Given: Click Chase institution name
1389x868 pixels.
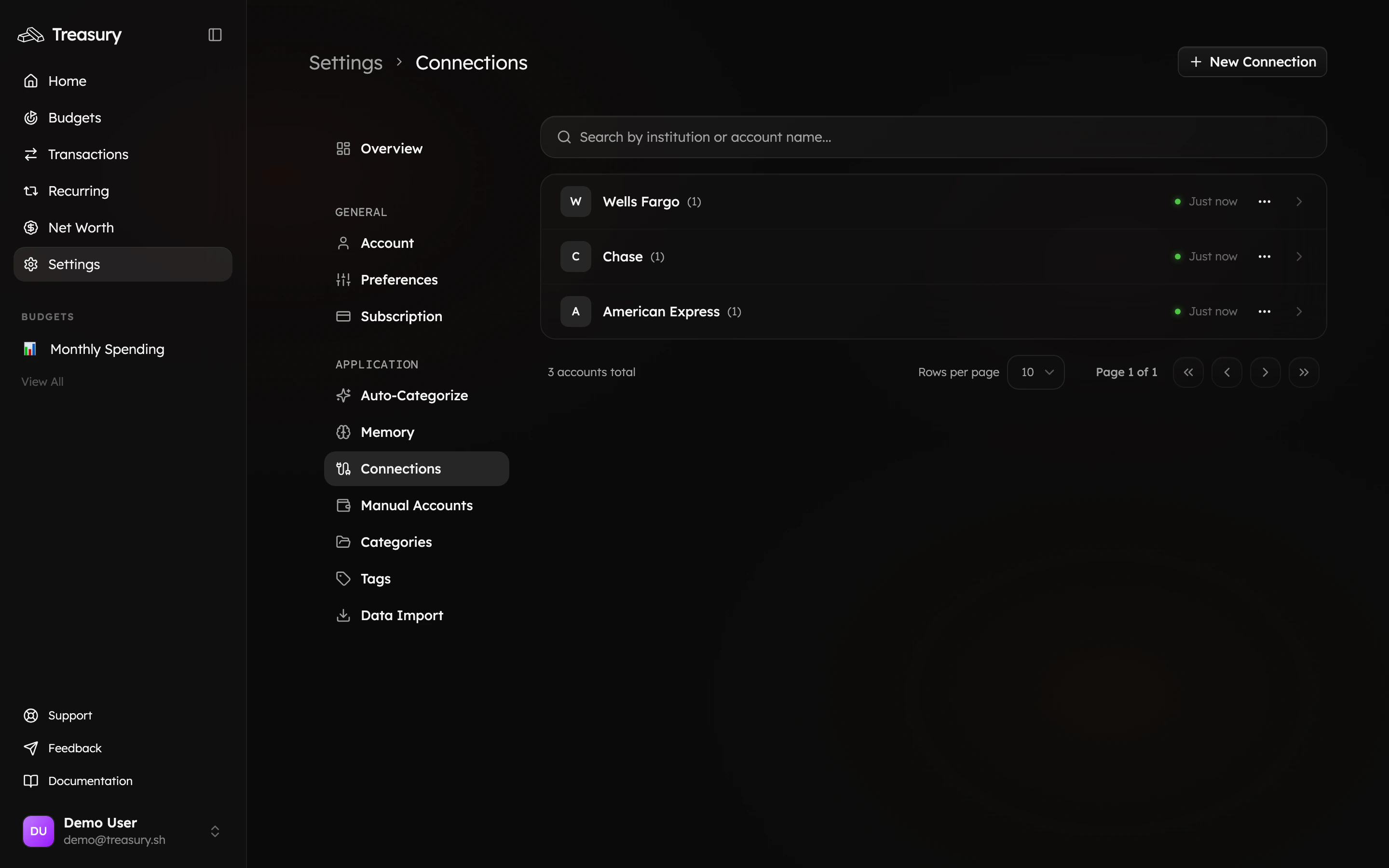Looking at the screenshot, I should (x=623, y=257).
